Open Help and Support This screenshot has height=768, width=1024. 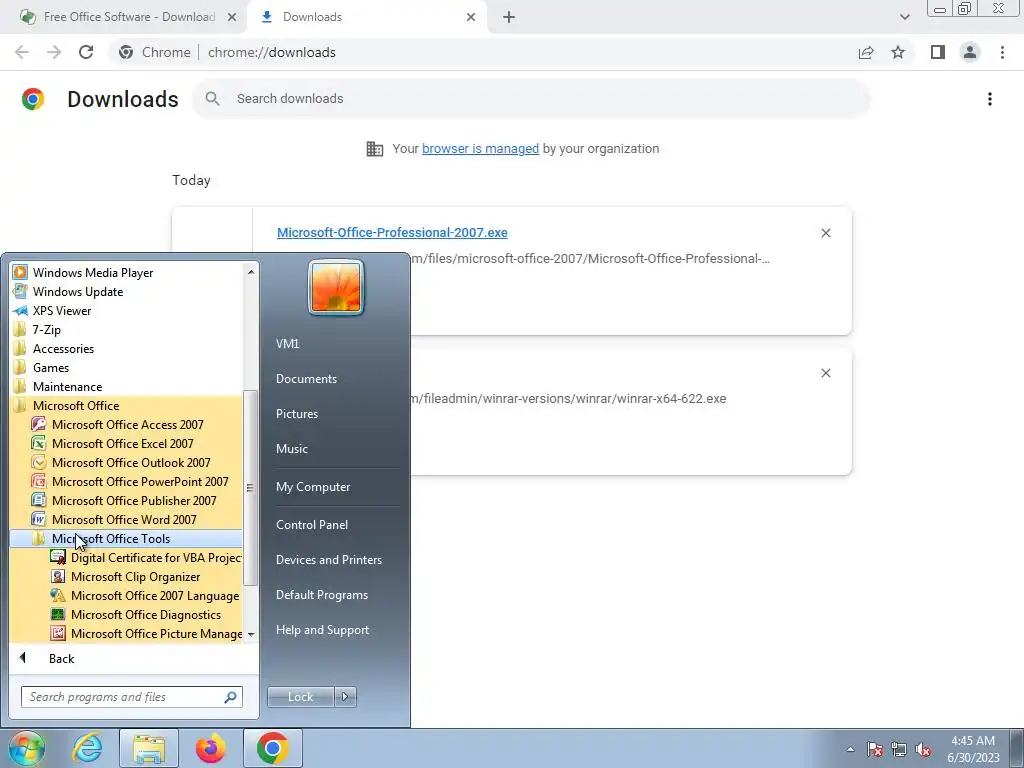pyautogui.click(x=322, y=630)
